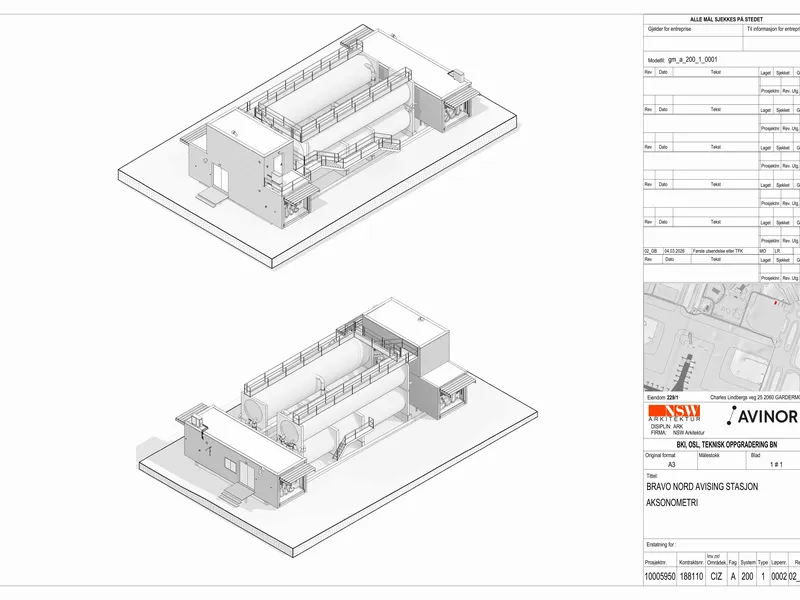Click the heading 'ALLE MÅL SJEKKES PÅ STEDET'
This screenshot has height=600, width=800.
click(726, 19)
